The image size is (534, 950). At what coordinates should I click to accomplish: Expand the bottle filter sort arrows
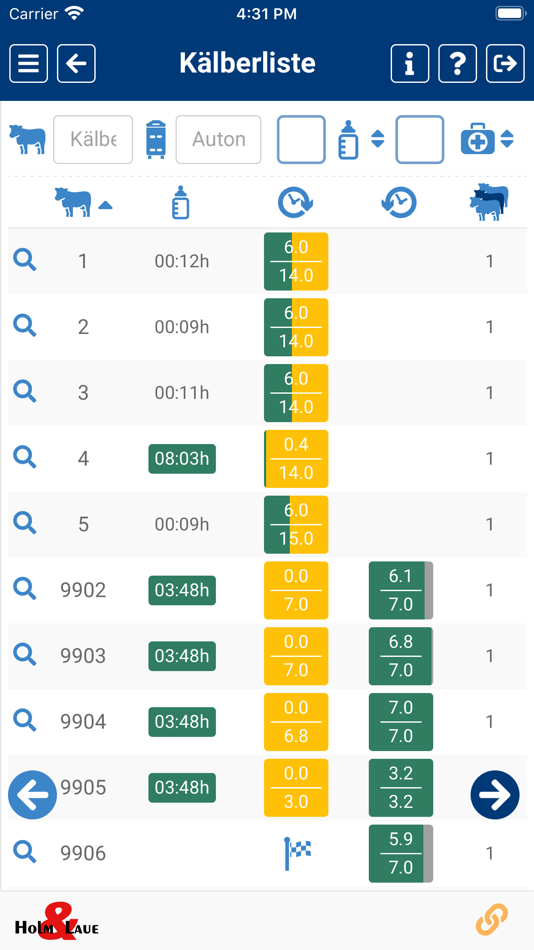point(377,139)
